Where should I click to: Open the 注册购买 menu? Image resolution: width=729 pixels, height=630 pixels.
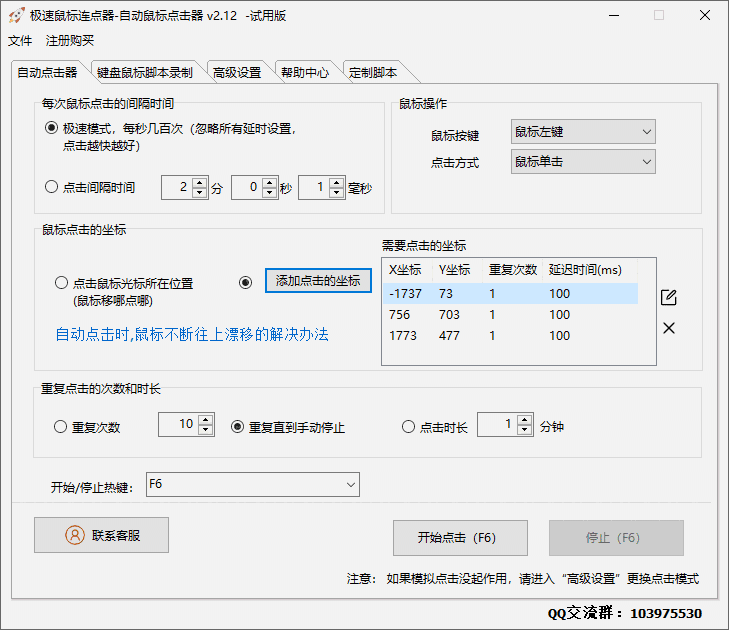click(x=70, y=41)
